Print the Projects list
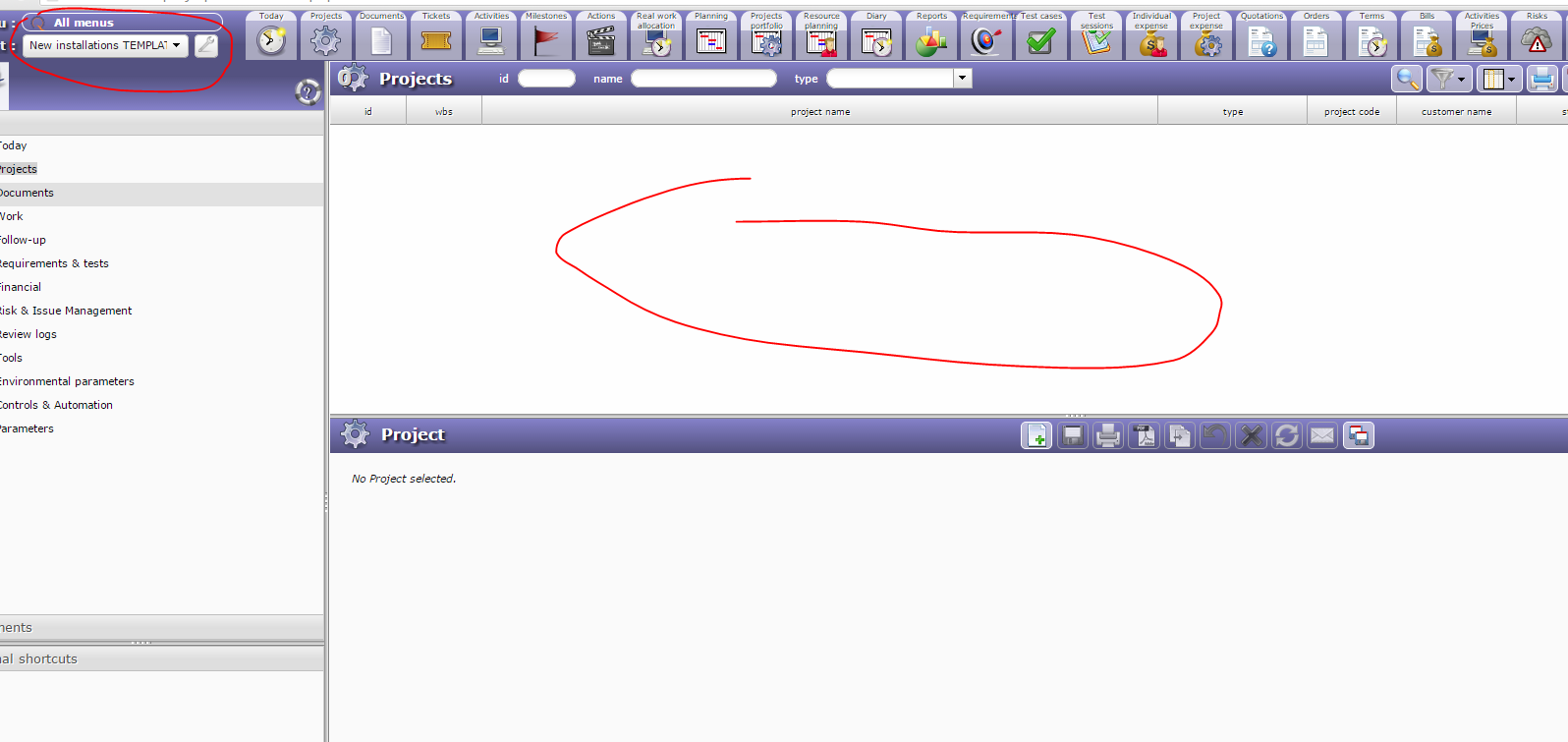The width and height of the screenshot is (1568, 742). coord(1542,79)
